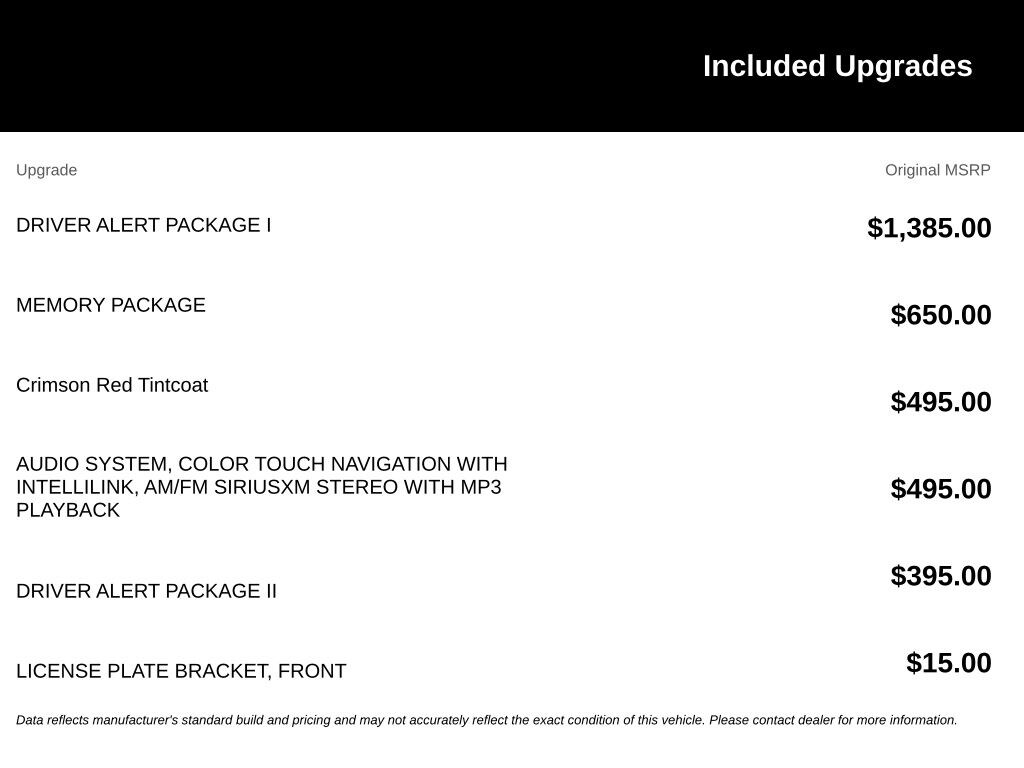Click the $495.00 price beside the audio system
Screen dimensions: 1024x768
pyautogui.click(x=940, y=488)
